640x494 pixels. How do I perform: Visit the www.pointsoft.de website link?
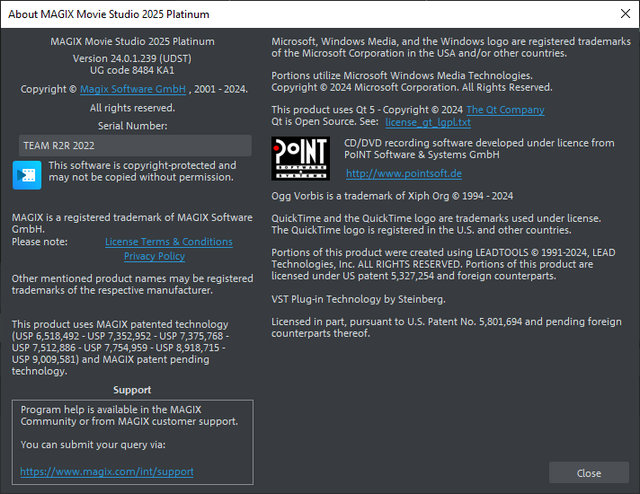click(x=395, y=173)
